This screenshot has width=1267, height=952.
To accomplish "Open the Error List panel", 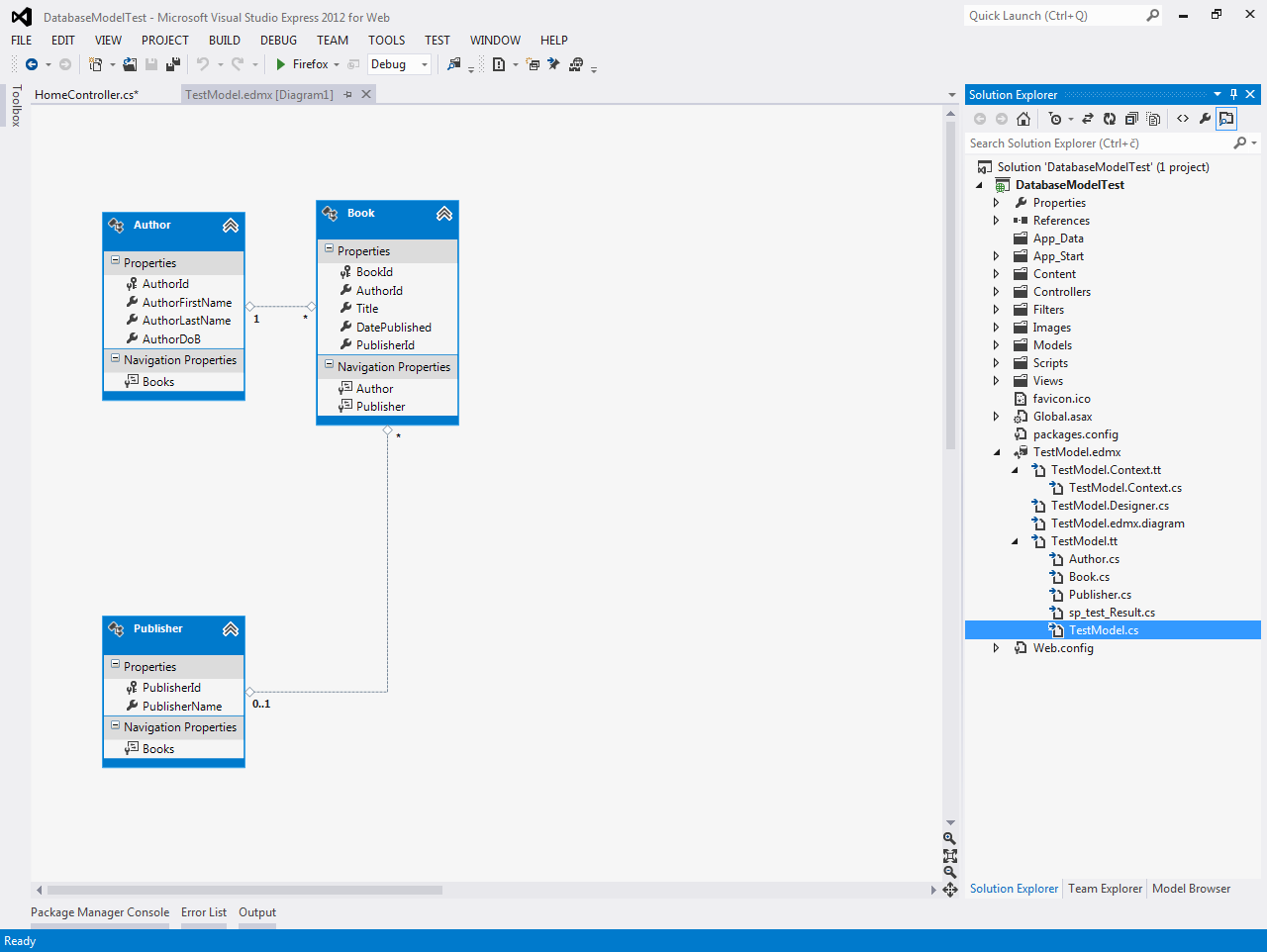I will [204, 912].
